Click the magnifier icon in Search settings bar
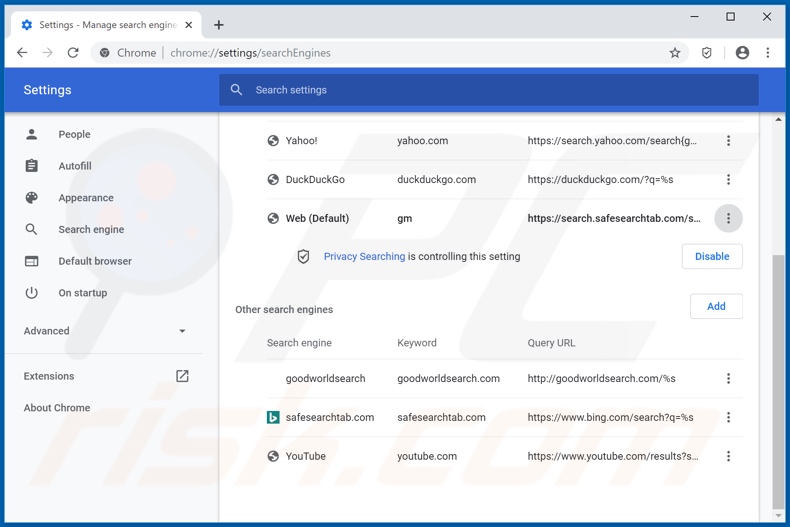790x527 pixels. pos(236,90)
